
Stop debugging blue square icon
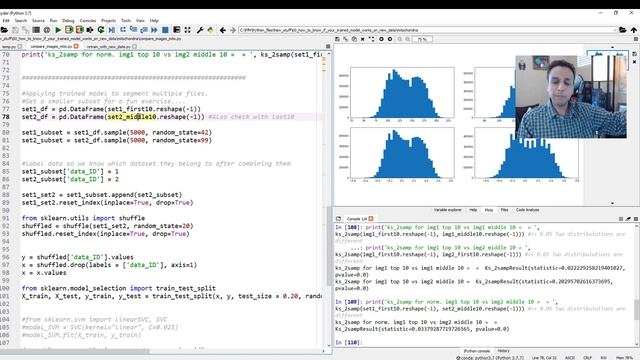point(165,30)
